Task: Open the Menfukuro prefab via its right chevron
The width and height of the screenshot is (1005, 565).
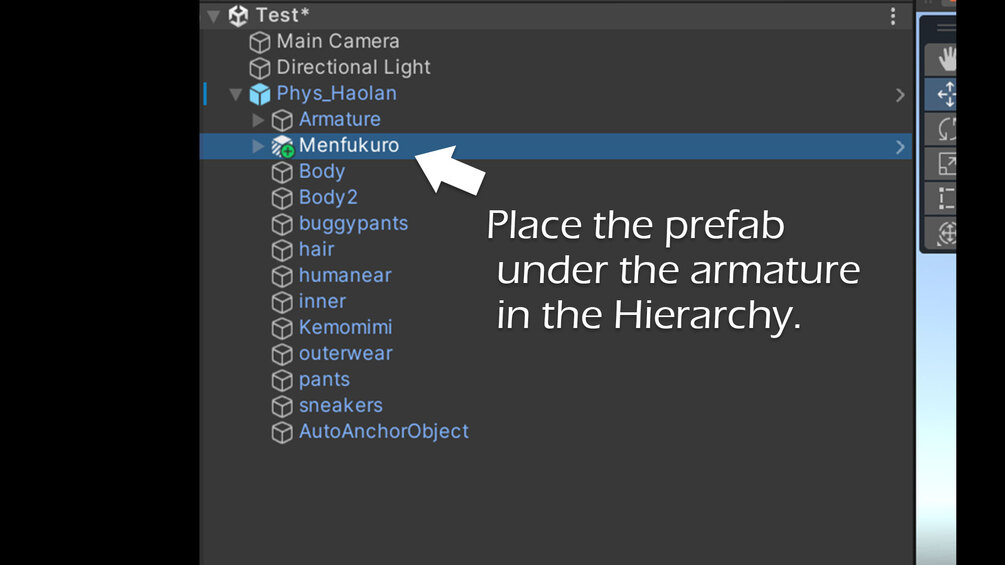Action: [x=900, y=147]
